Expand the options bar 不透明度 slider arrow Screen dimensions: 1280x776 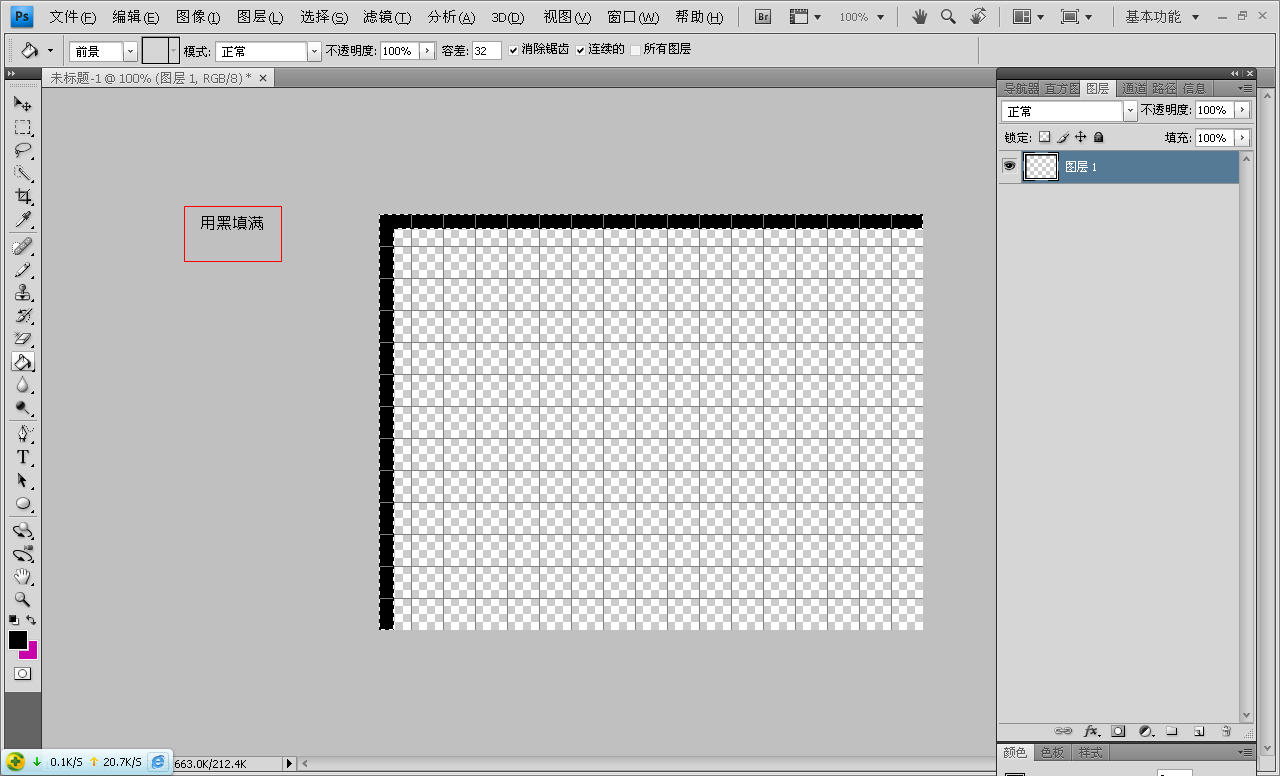428,51
